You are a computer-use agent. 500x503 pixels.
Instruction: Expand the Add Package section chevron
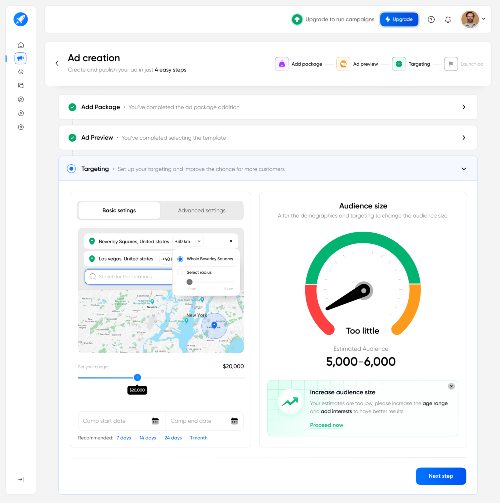[x=464, y=107]
